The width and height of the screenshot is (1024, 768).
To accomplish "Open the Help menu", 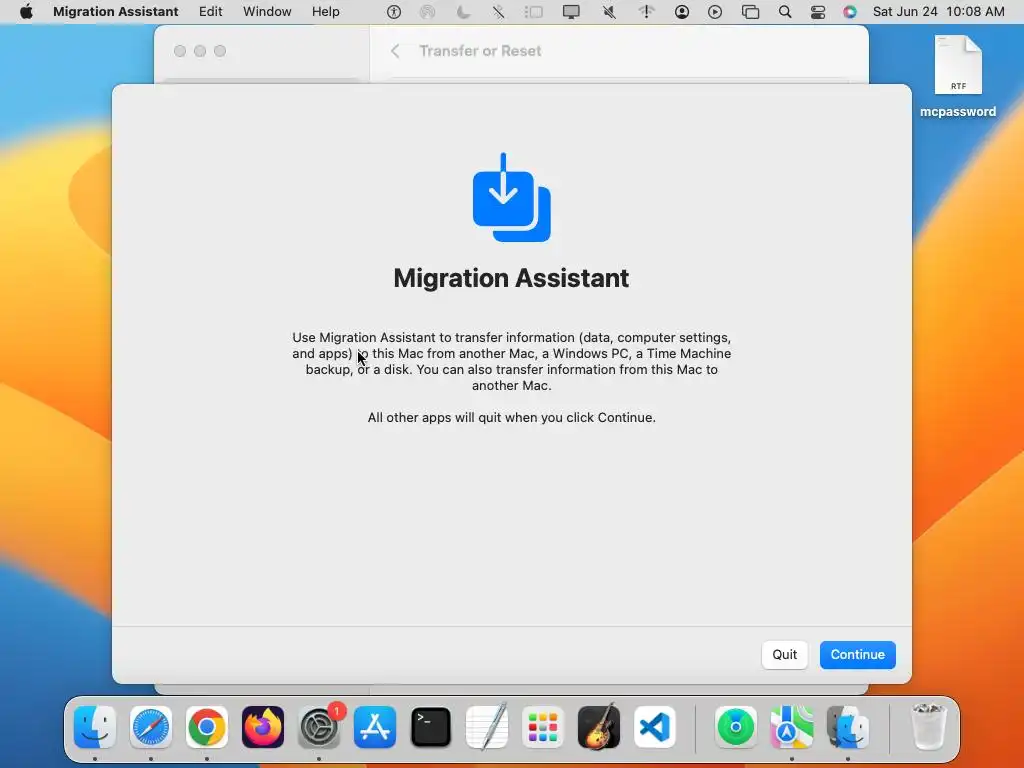I will [325, 12].
